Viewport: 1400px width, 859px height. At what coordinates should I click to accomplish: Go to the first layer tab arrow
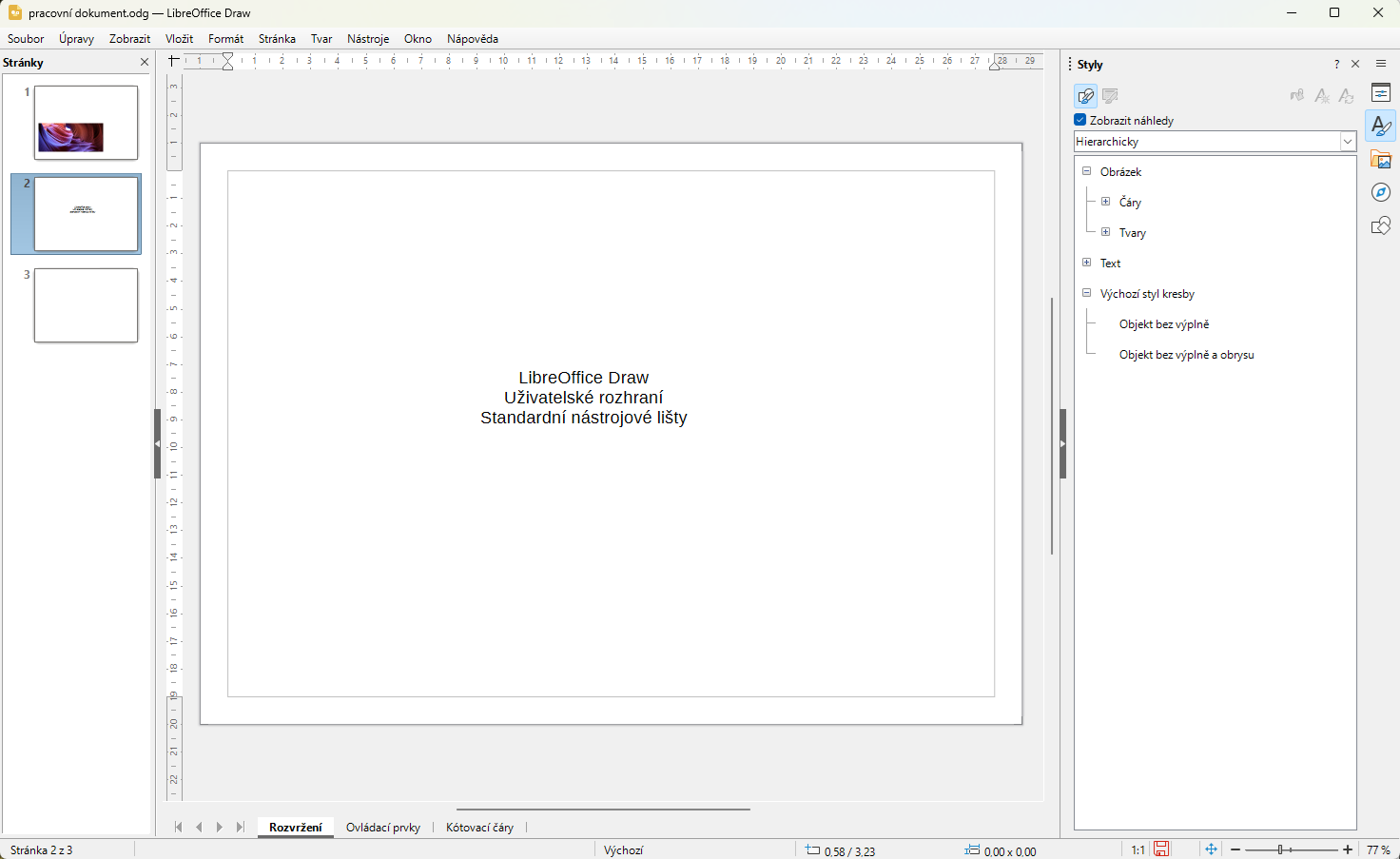(178, 828)
